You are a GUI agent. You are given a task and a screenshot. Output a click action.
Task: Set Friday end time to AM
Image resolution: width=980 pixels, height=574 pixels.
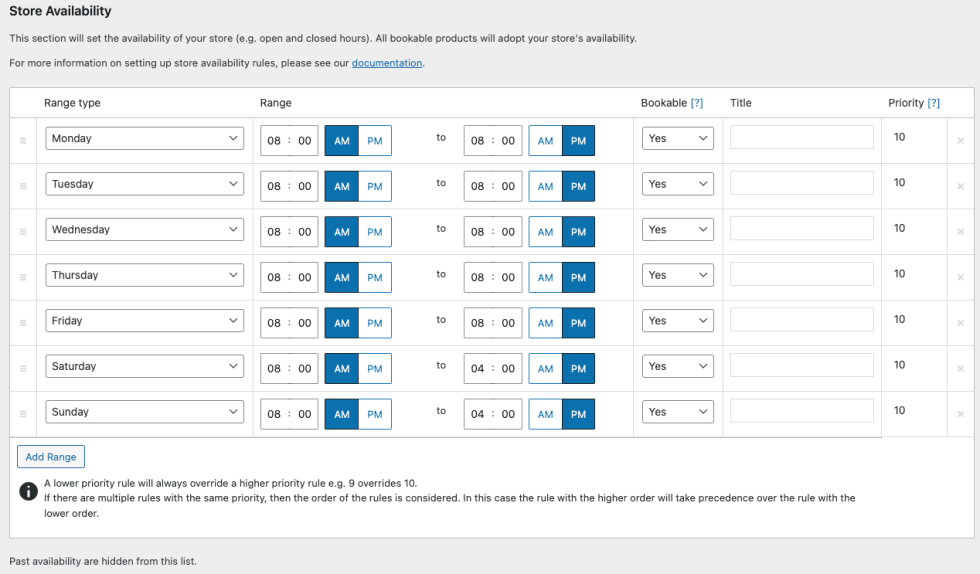click(545, 323)
